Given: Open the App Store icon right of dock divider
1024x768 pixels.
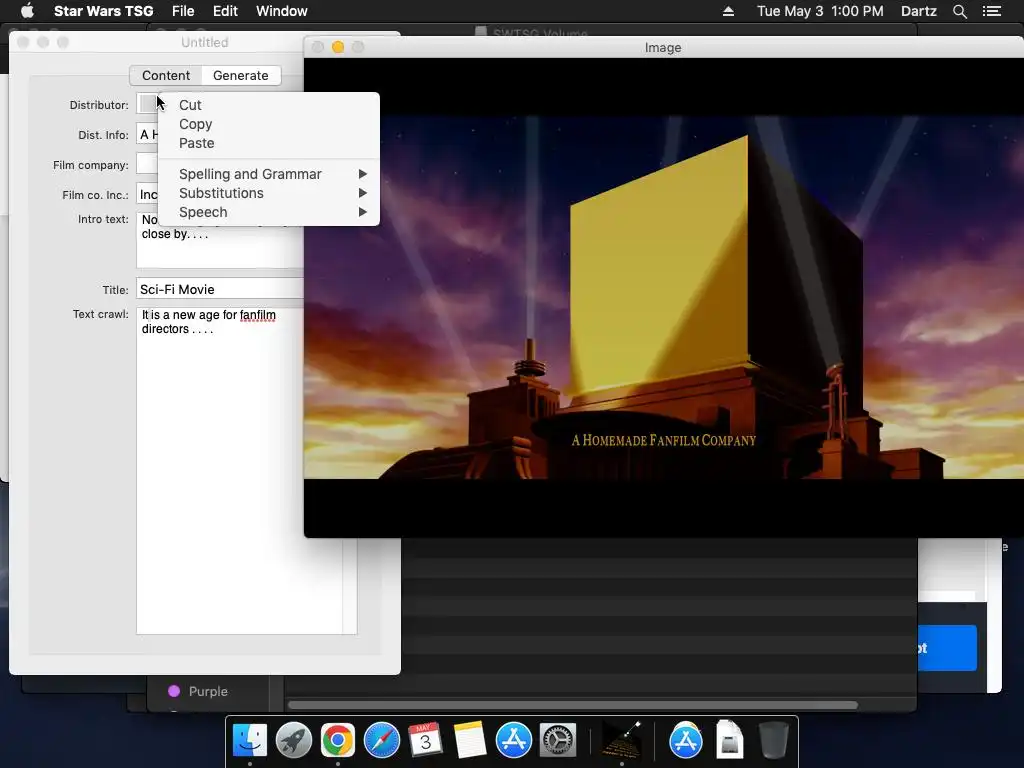Looking at the screenshot, I should tap(685, 741).
